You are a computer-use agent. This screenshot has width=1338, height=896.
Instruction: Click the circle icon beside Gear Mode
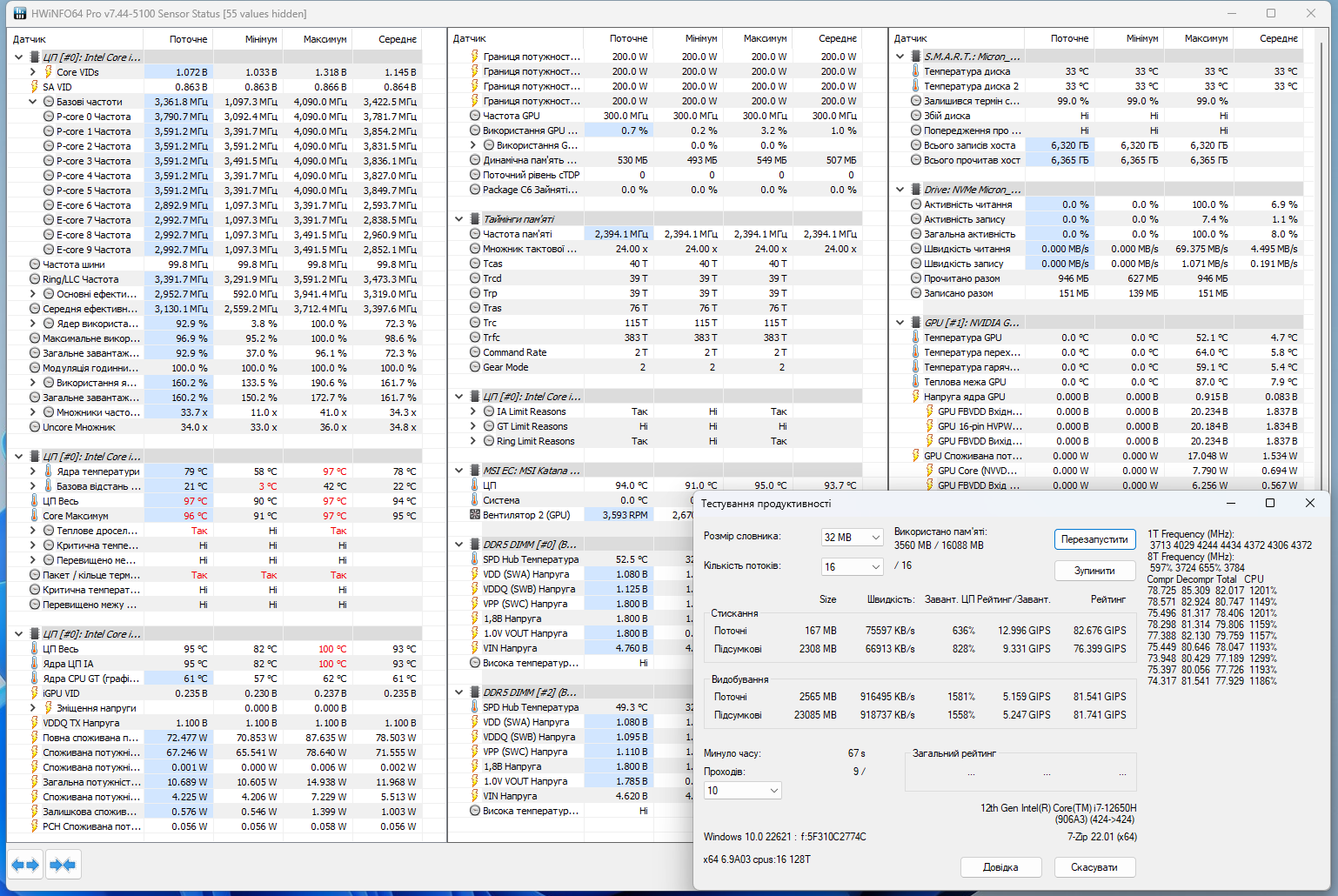point(475,367)
